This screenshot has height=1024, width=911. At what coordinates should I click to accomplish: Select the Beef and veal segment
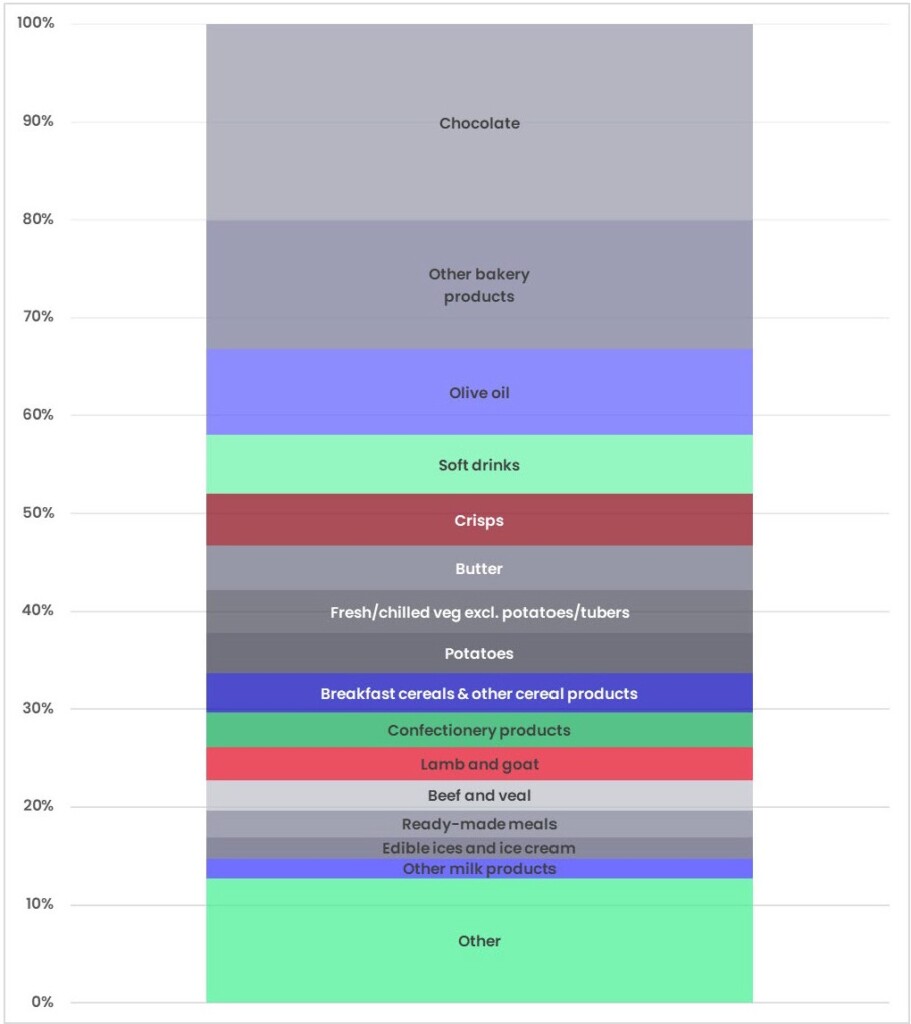[479, 796]
